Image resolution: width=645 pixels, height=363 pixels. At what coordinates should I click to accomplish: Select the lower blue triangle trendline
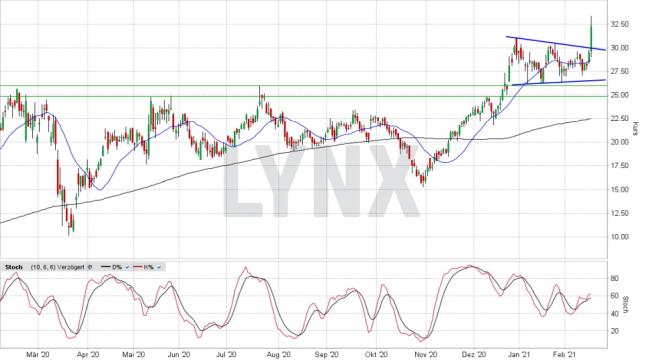[559, 82]
